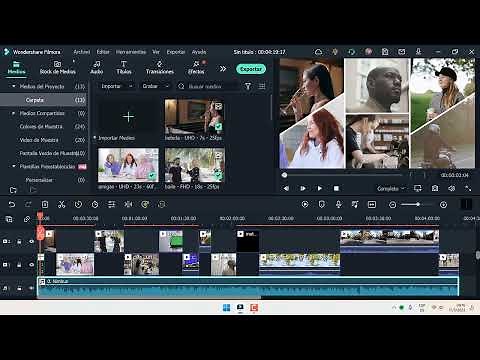This screenshot has height=360, width=480.
Task: Open the Grabar dropdown arrow
Action: point(167,86)
